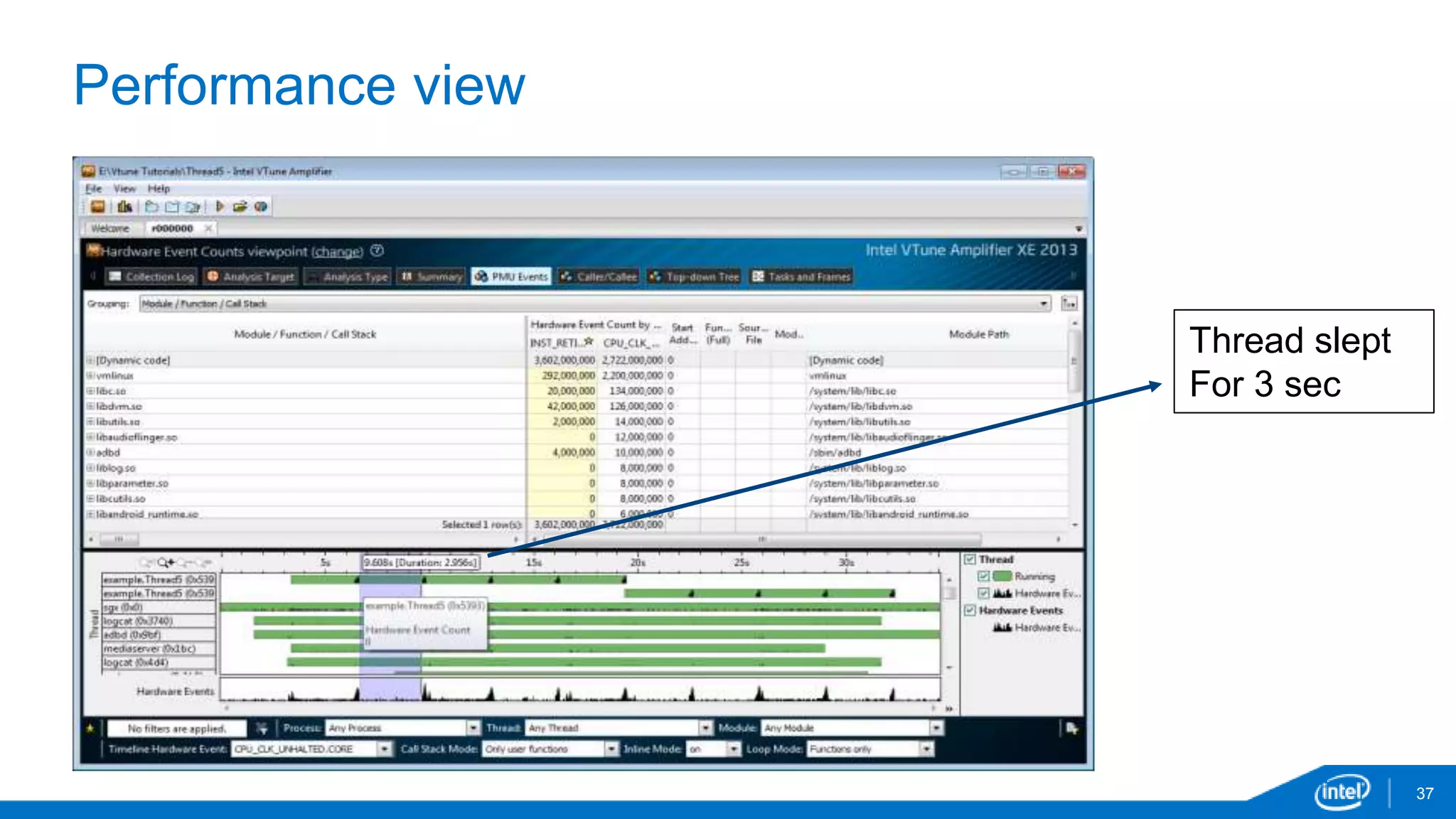Click the viewpoint change link
1456x819 pixels.
pos(338,252)
